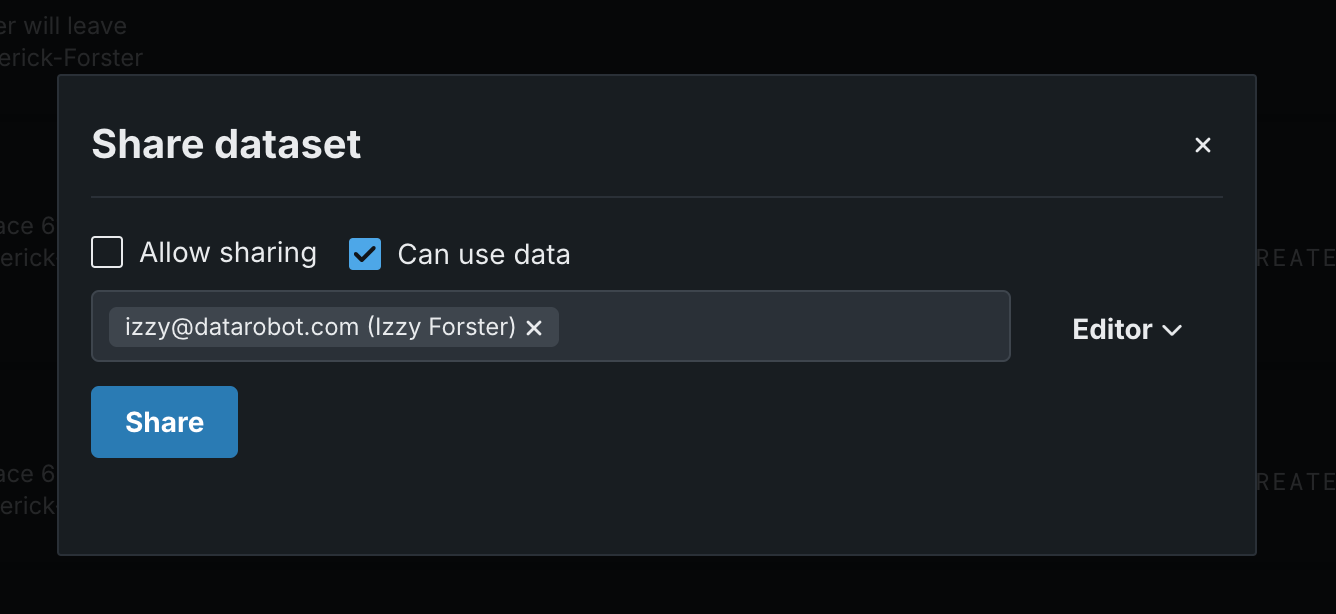The height and width of the screenshot is (614, 1336).
Task: Click the Allow sharing label text
Action: click(x=227, y=253)
